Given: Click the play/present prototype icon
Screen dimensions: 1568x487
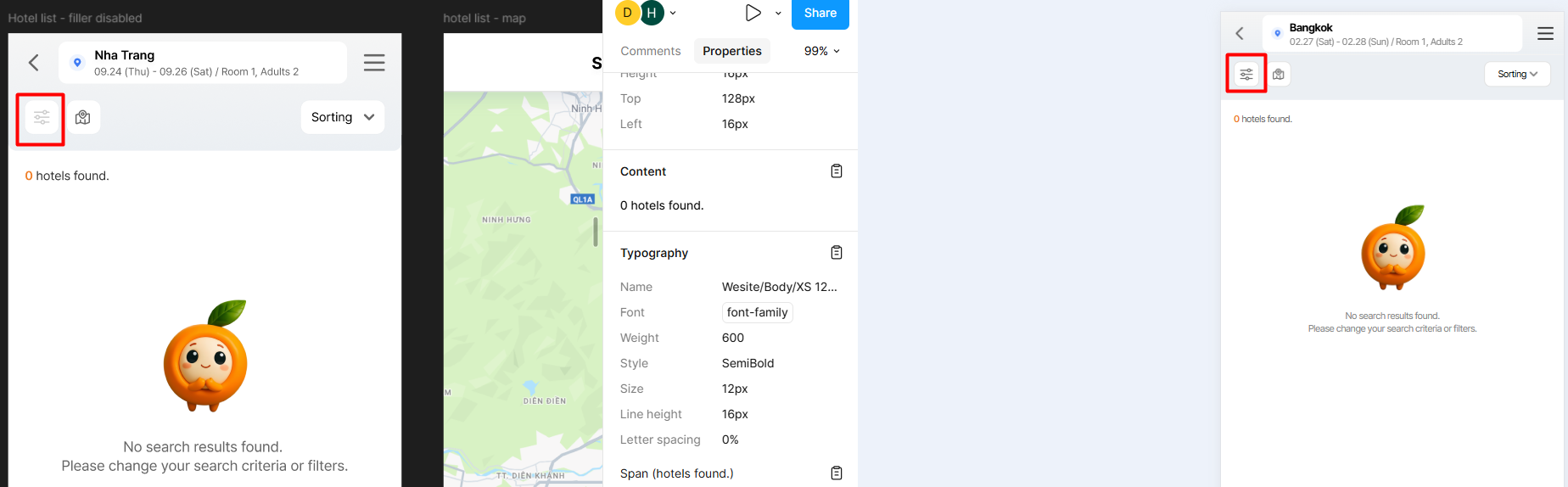Looking at the screenshot, I should (753, 13).
